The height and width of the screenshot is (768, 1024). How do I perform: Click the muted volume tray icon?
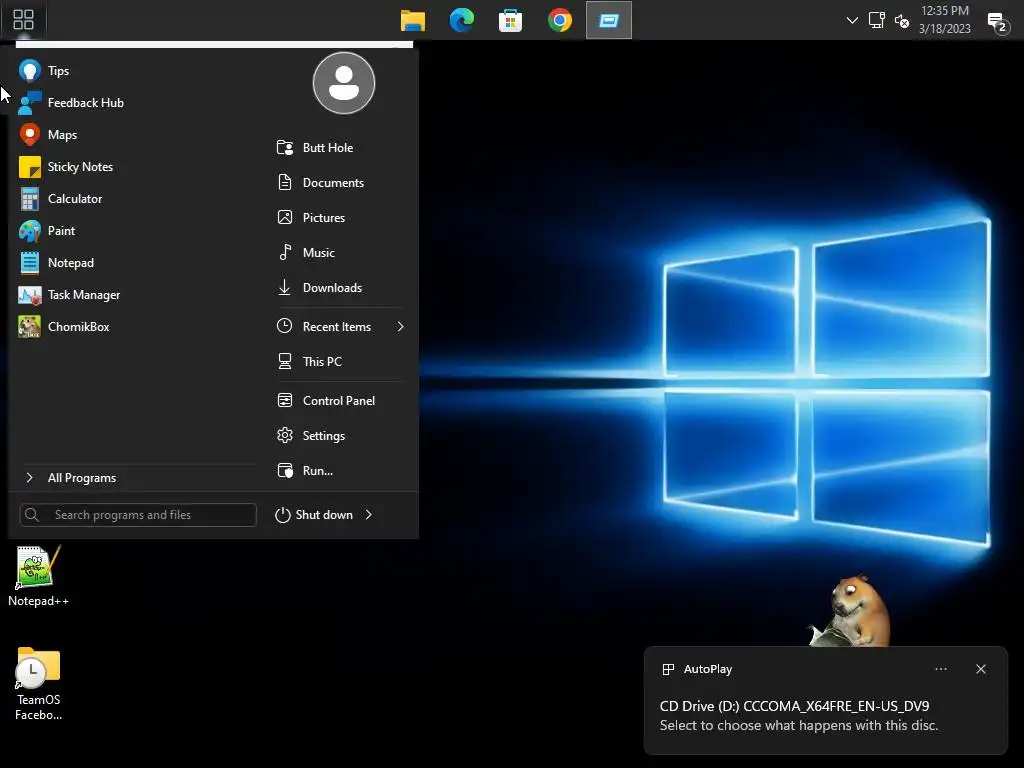pos(902,21)
